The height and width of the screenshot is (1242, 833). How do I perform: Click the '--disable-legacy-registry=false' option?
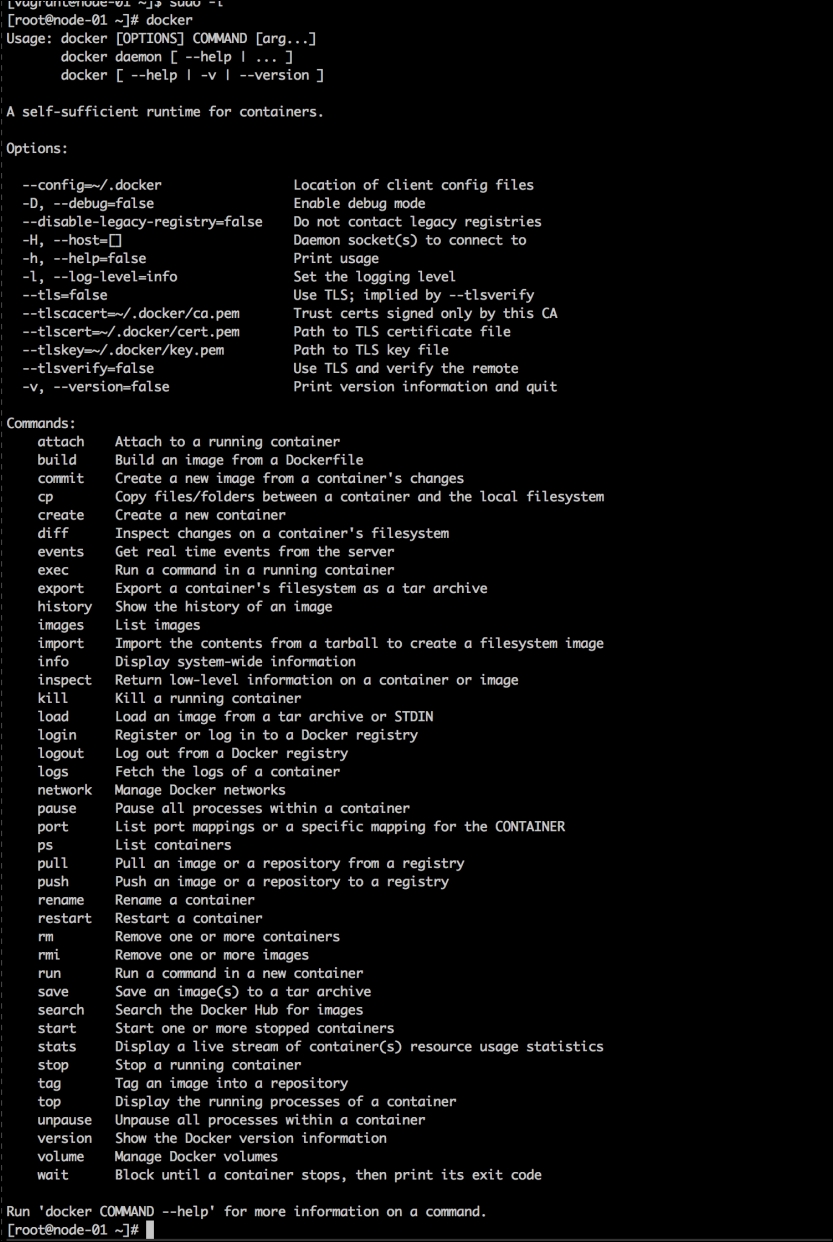coord(142,222)
